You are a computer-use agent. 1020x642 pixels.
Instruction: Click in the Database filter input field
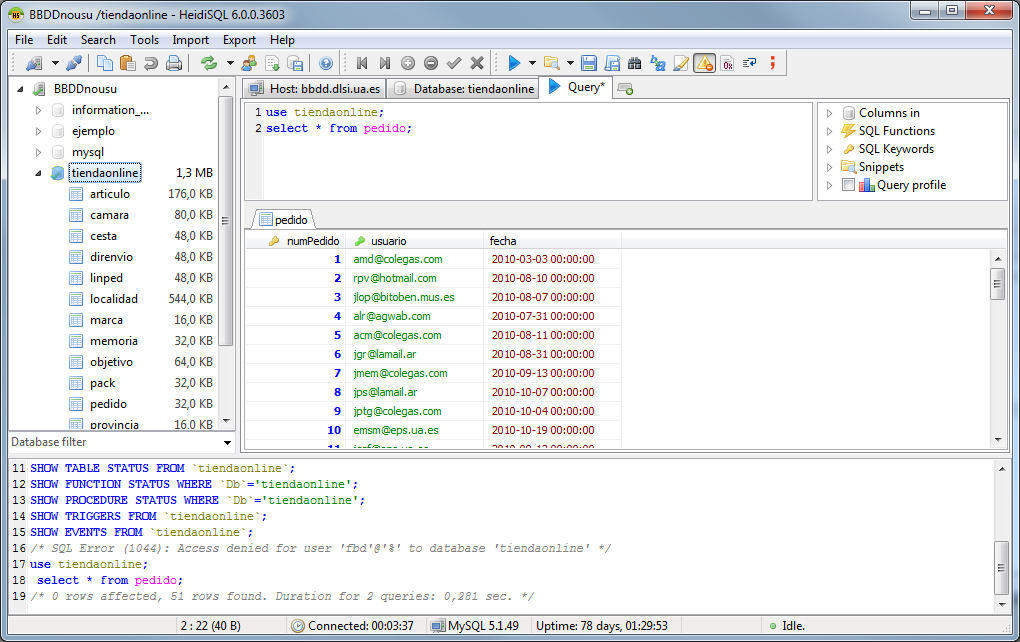coord(114,442)
